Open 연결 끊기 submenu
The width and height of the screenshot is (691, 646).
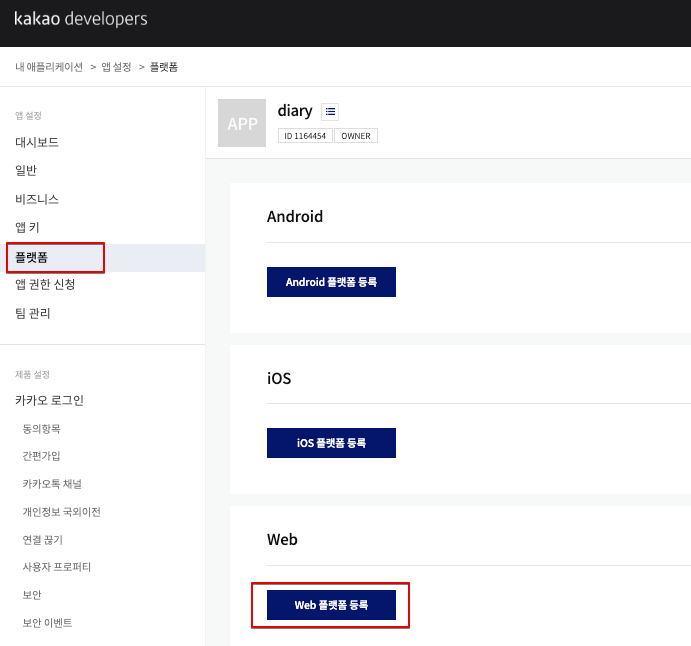43,540
